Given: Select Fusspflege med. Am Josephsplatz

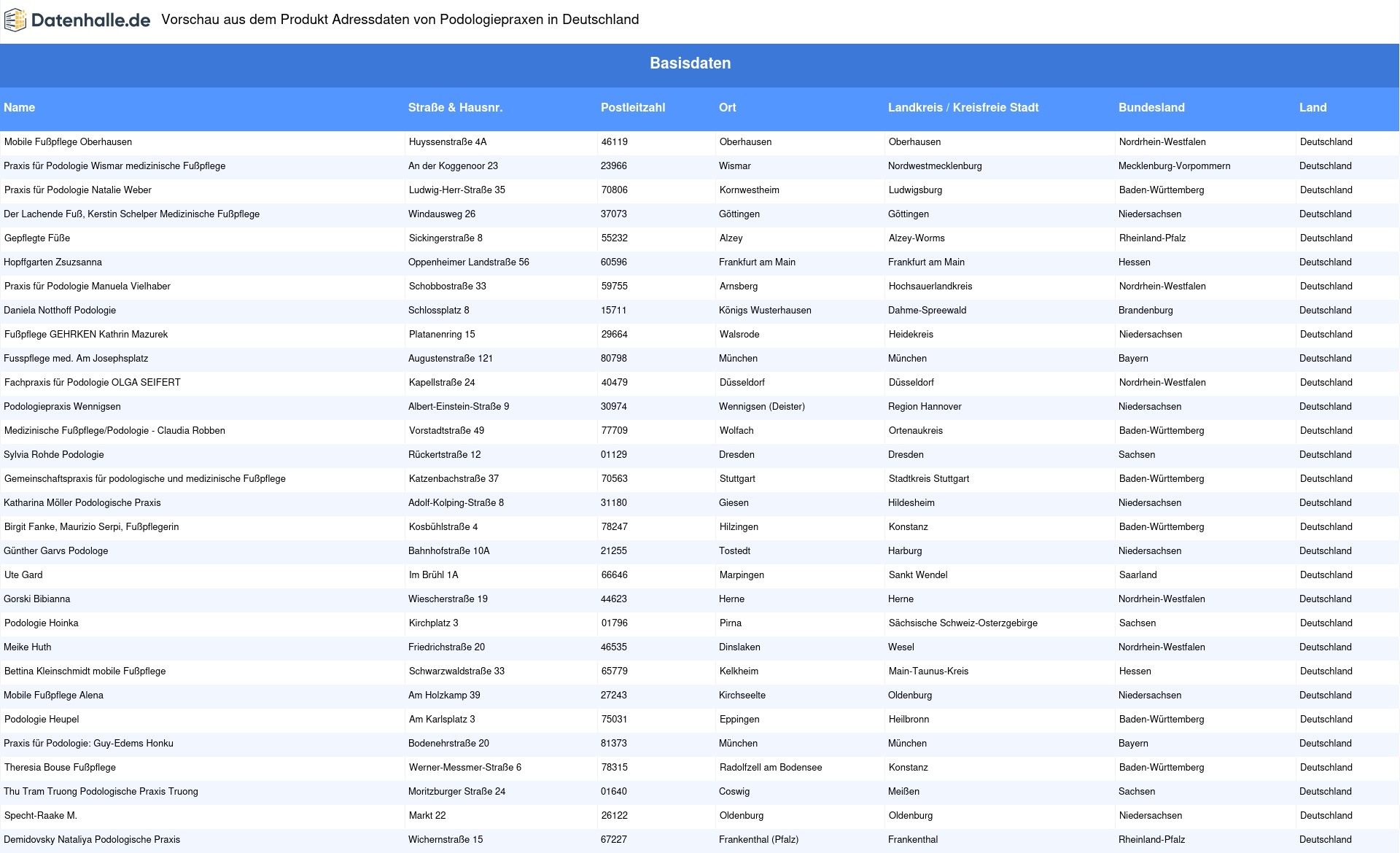Looking at the screenshot, I should [76, 359].
